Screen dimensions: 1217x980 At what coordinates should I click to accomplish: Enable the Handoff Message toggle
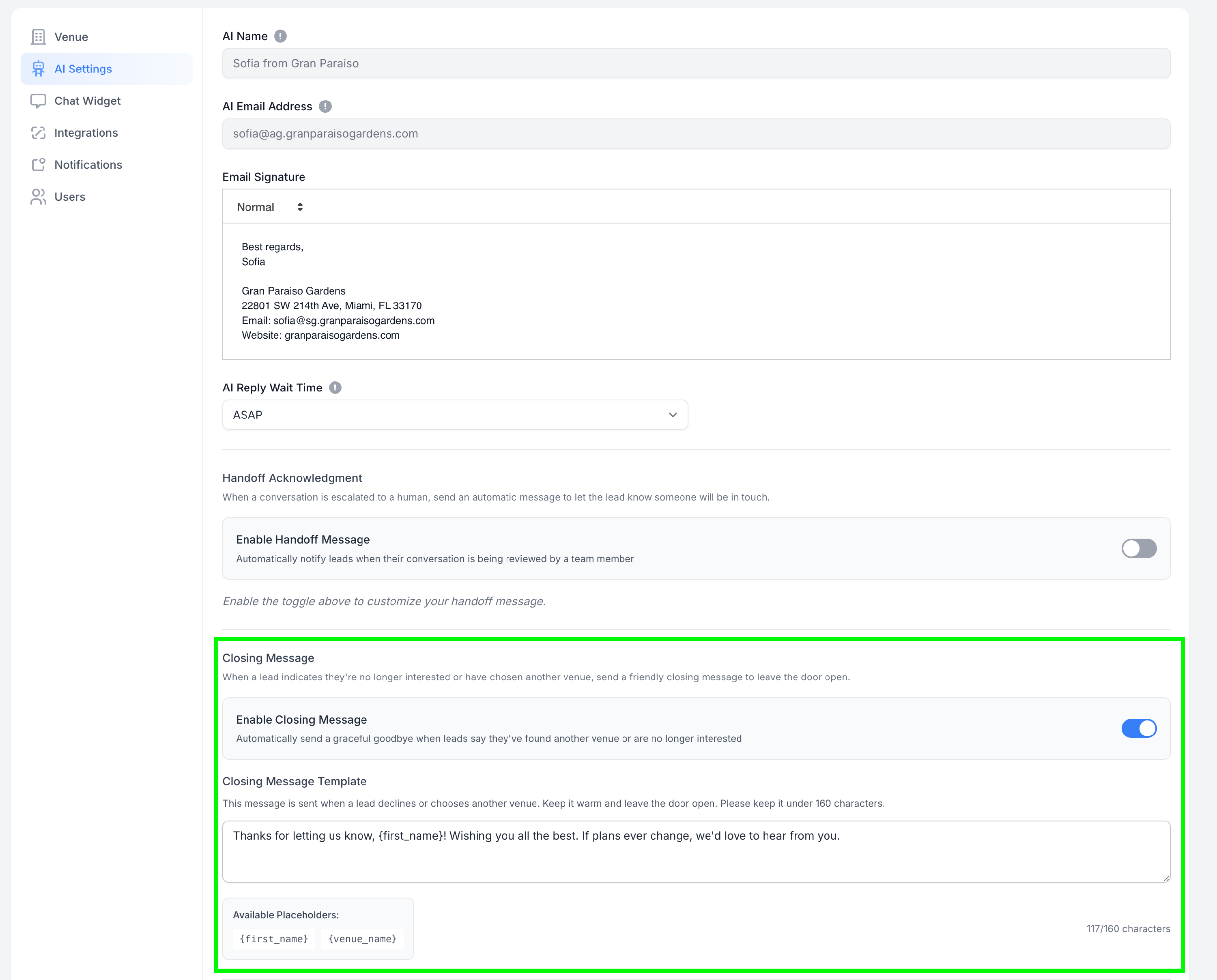click(x=1139, y=548)
